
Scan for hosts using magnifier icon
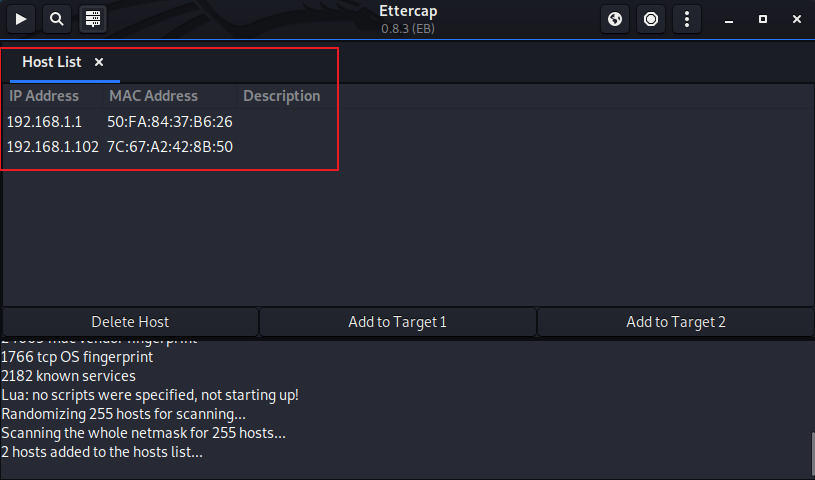click(x=57, y=19)
